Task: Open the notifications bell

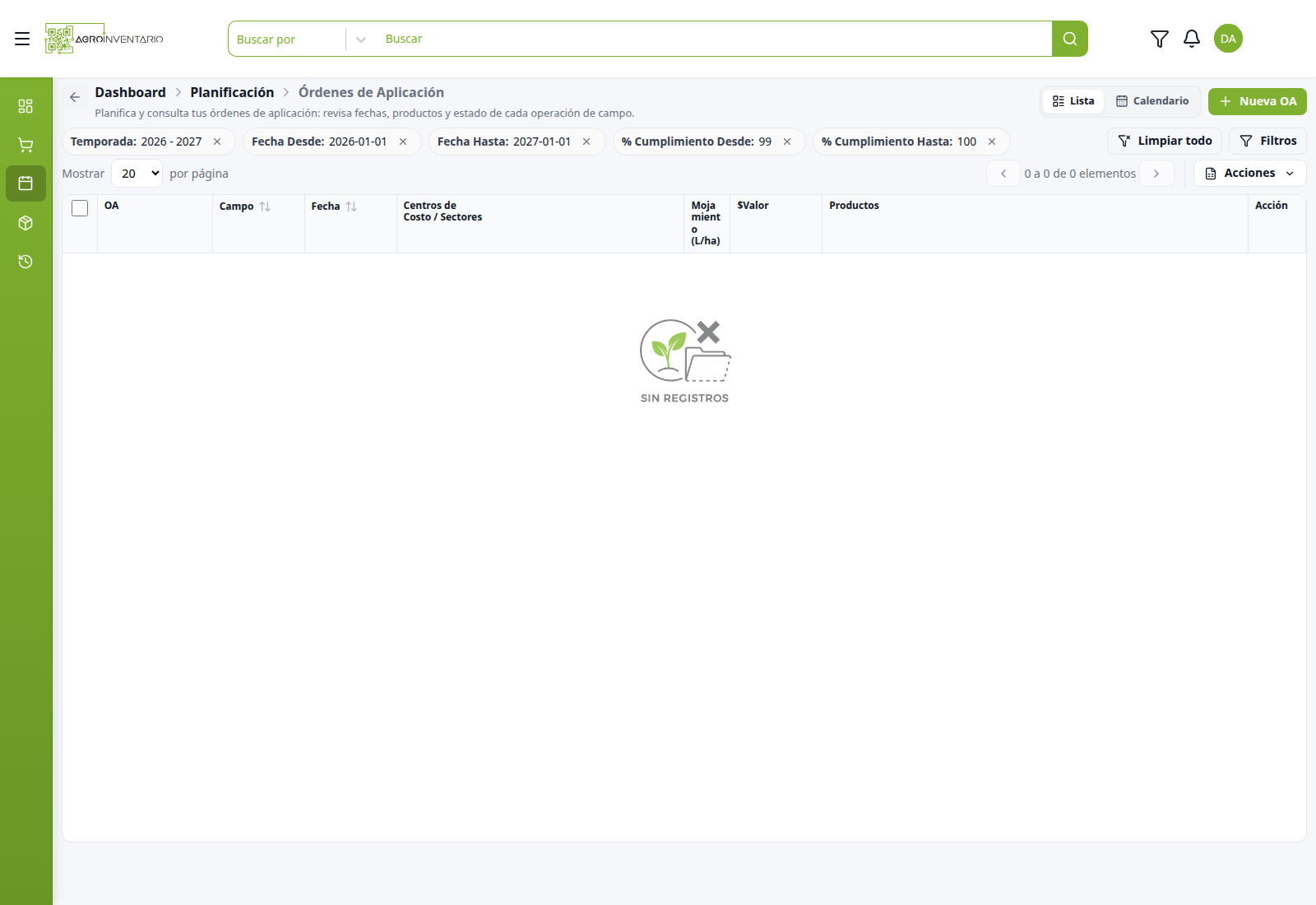Action: point(1192,39)
